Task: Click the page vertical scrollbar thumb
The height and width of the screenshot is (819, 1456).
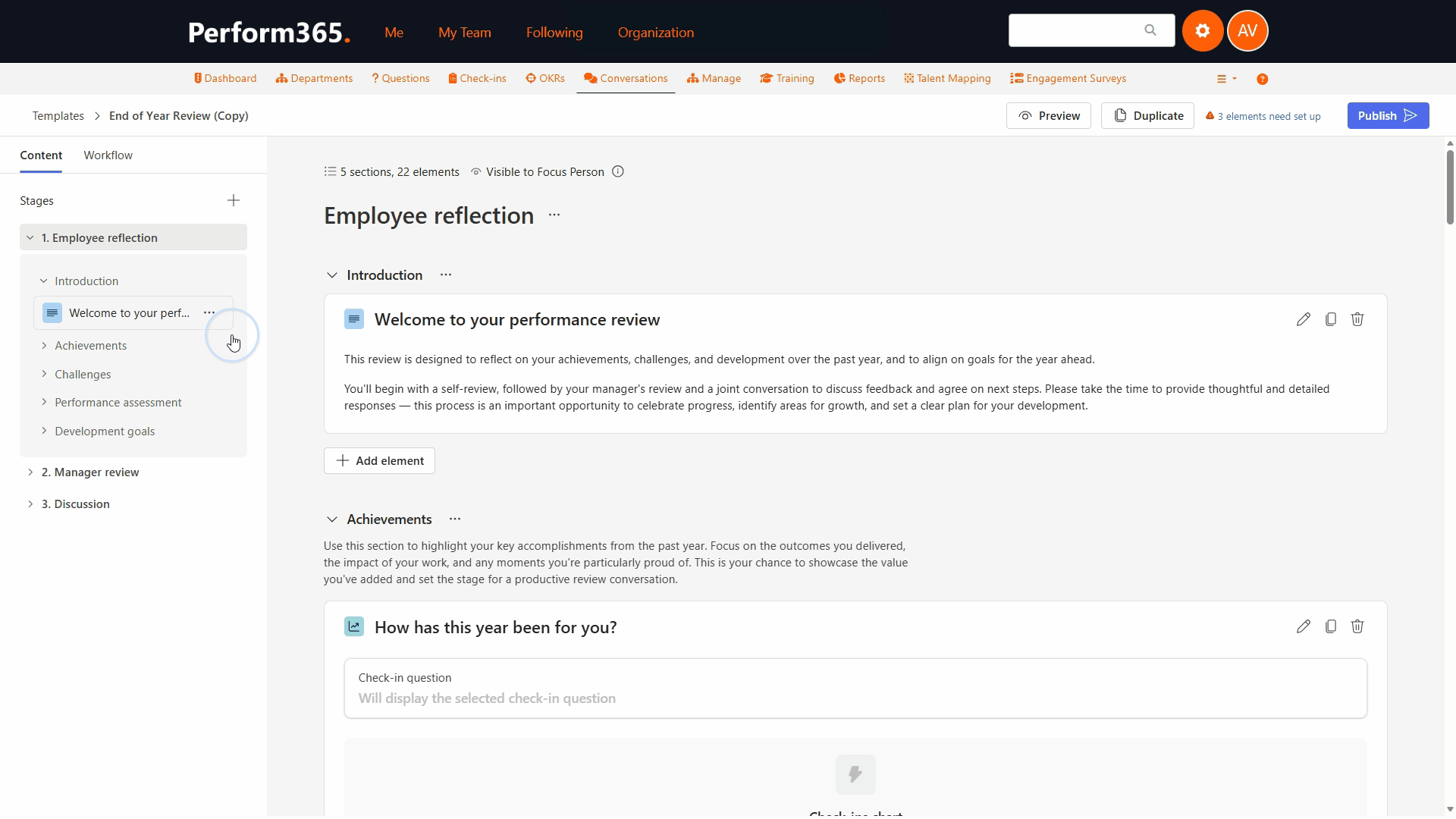Action: point(1449,186)
